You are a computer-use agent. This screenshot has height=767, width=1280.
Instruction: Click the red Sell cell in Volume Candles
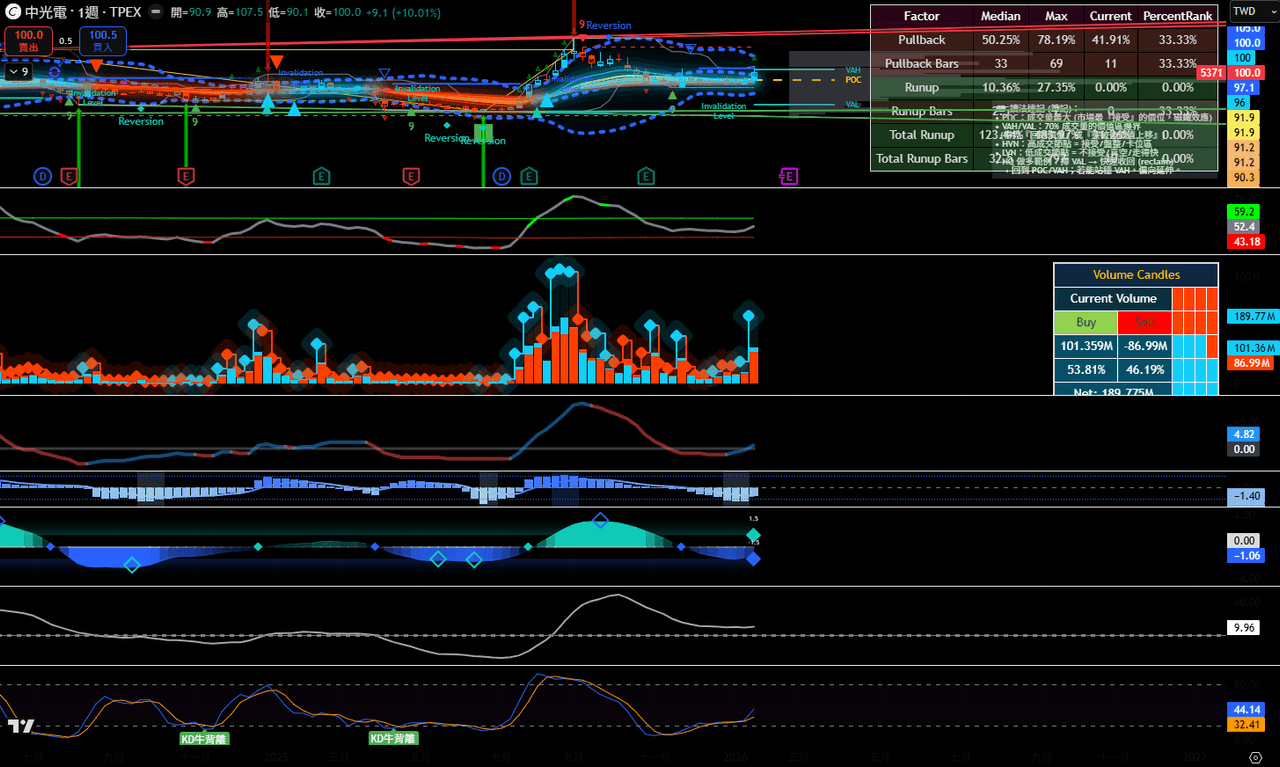click(x=1144, y=322)
